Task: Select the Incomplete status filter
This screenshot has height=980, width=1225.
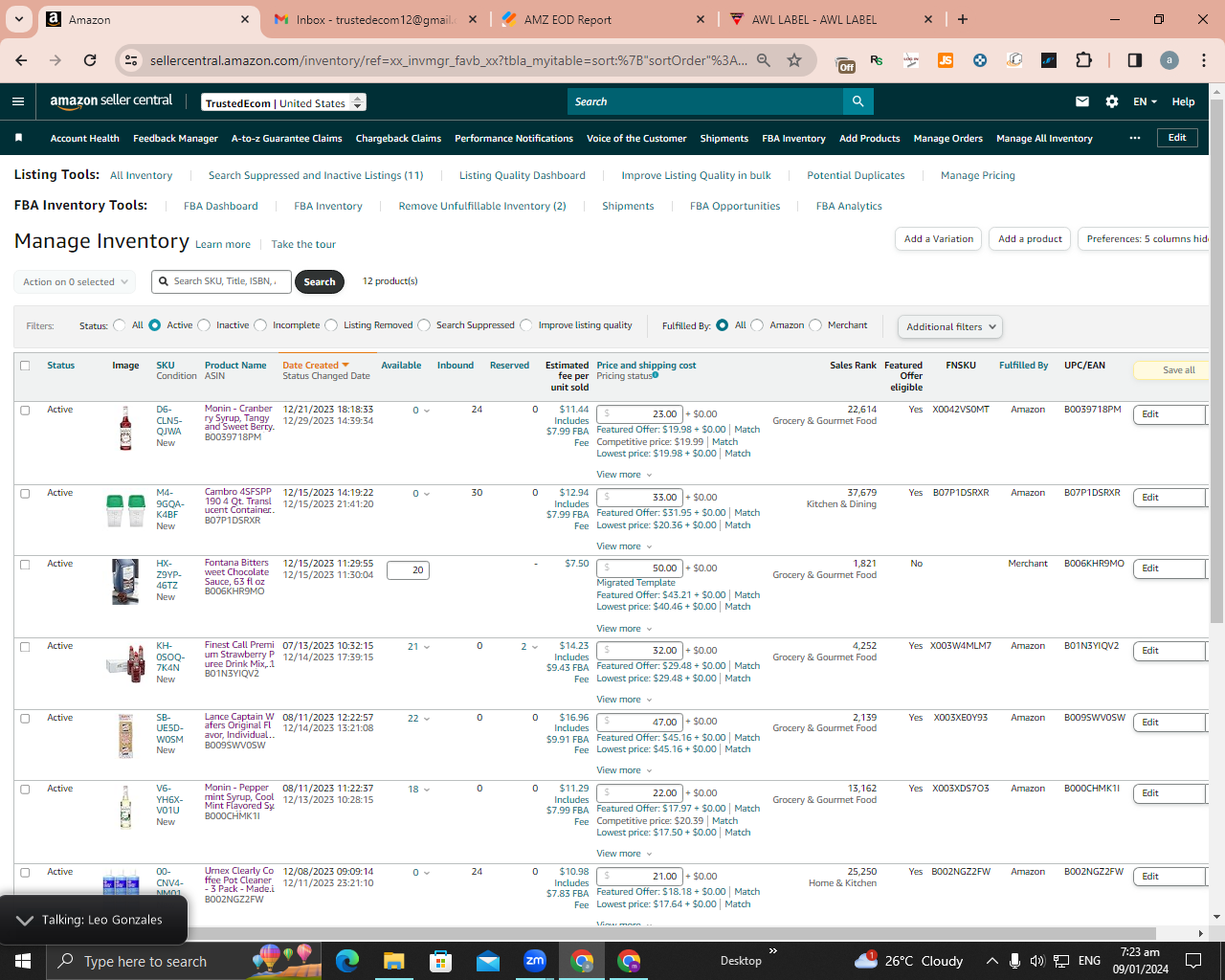Action: pyautogui.click(x=260, y=325)
